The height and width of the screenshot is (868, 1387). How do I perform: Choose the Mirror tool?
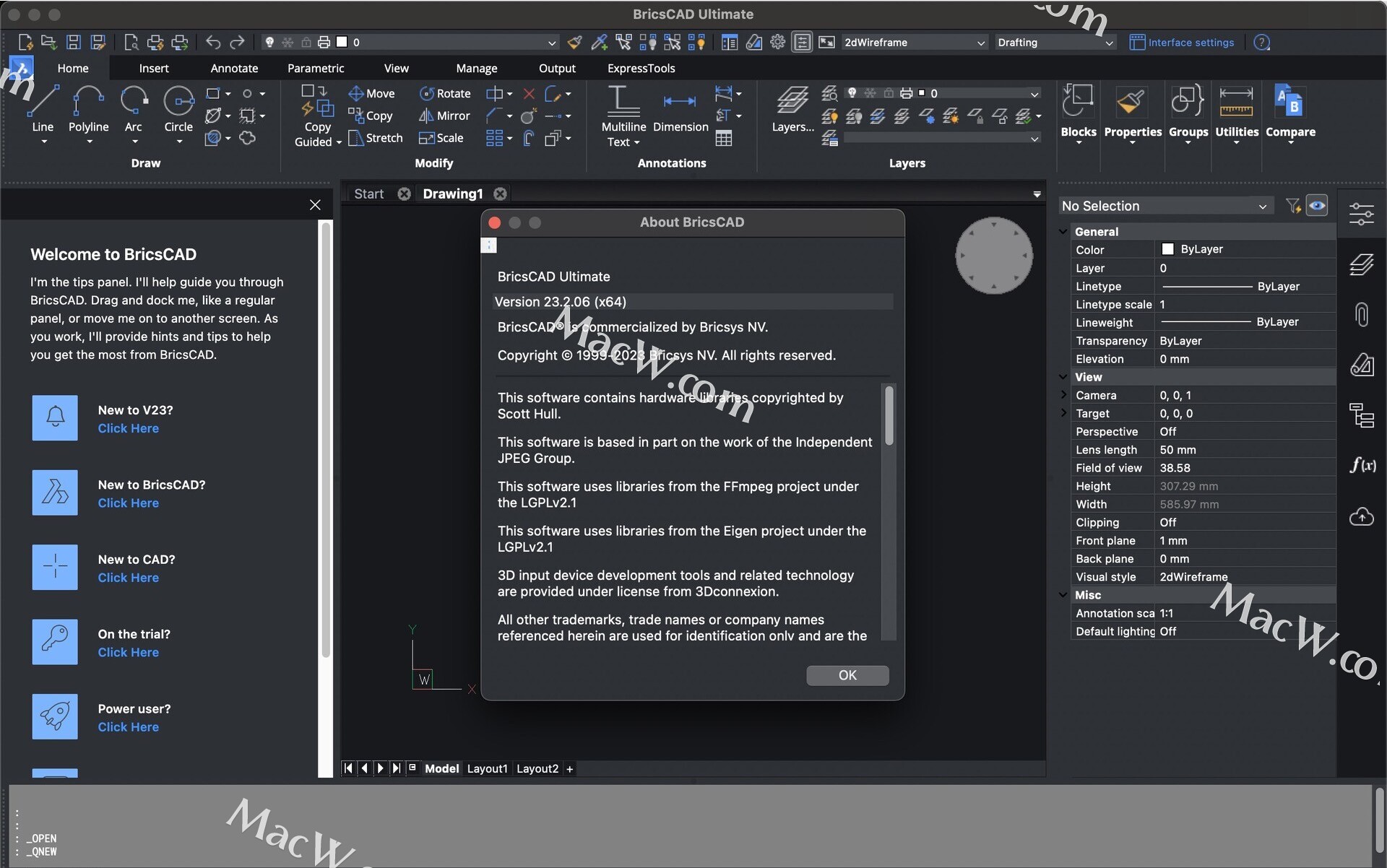[444, 116]
